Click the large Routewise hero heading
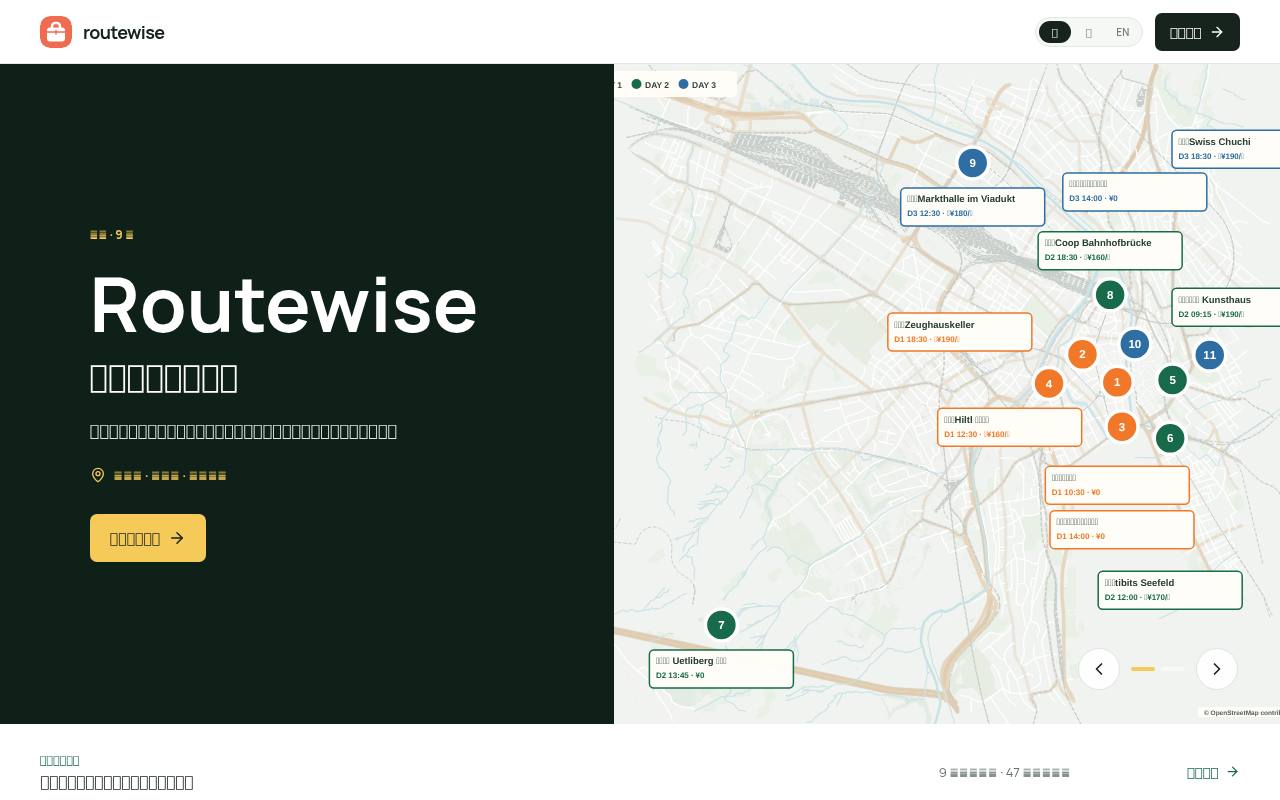Viewport: 1280px width, 800px height. click(284, 305)
